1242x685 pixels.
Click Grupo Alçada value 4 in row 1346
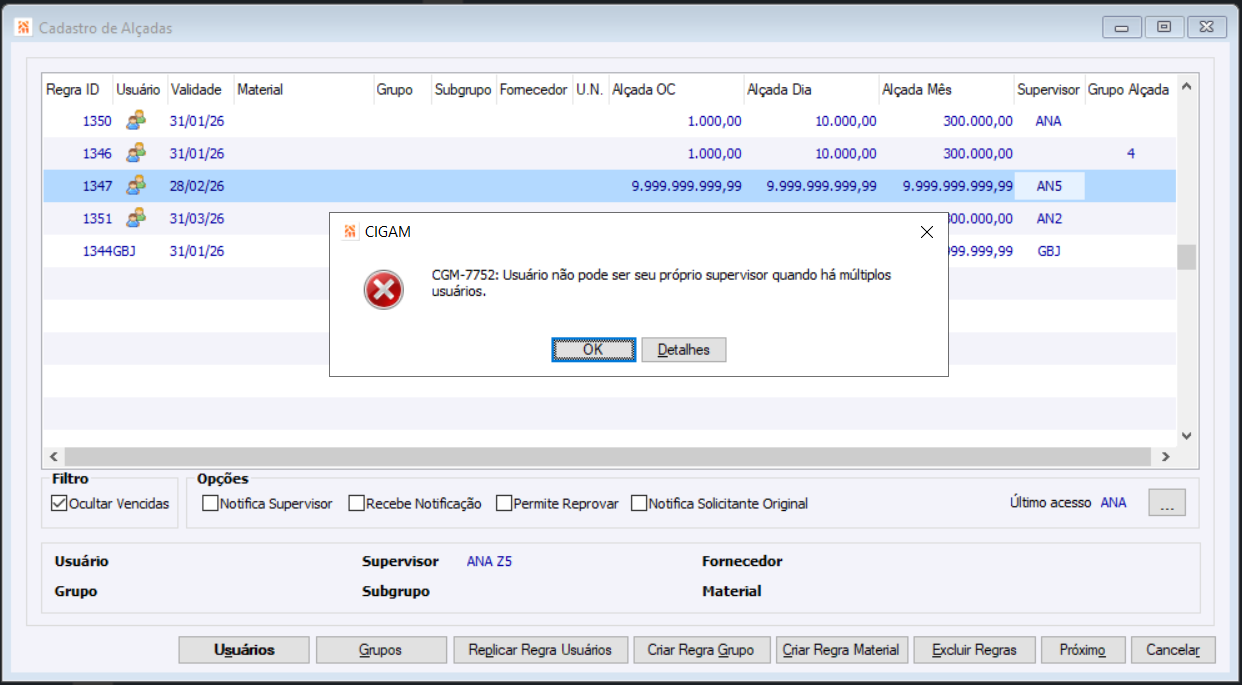[x=1130, y=154]
